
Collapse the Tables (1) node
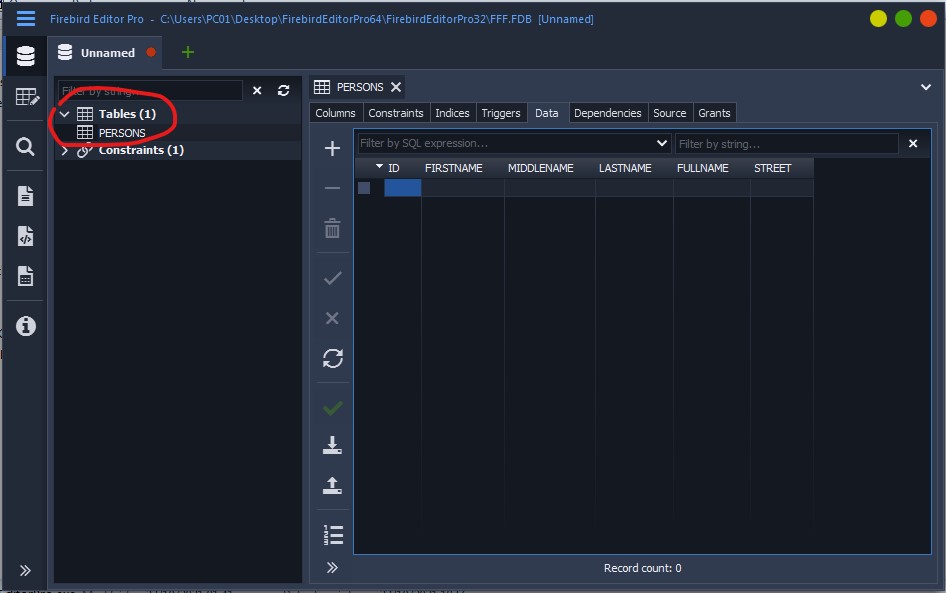[x=65, y=113]
